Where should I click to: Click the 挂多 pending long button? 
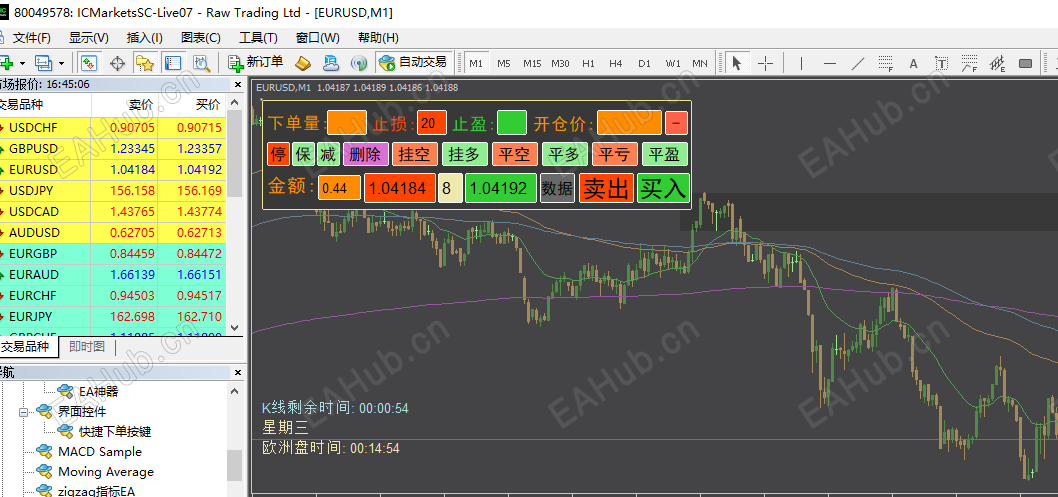pyautogui.click(x=465, y=154)
